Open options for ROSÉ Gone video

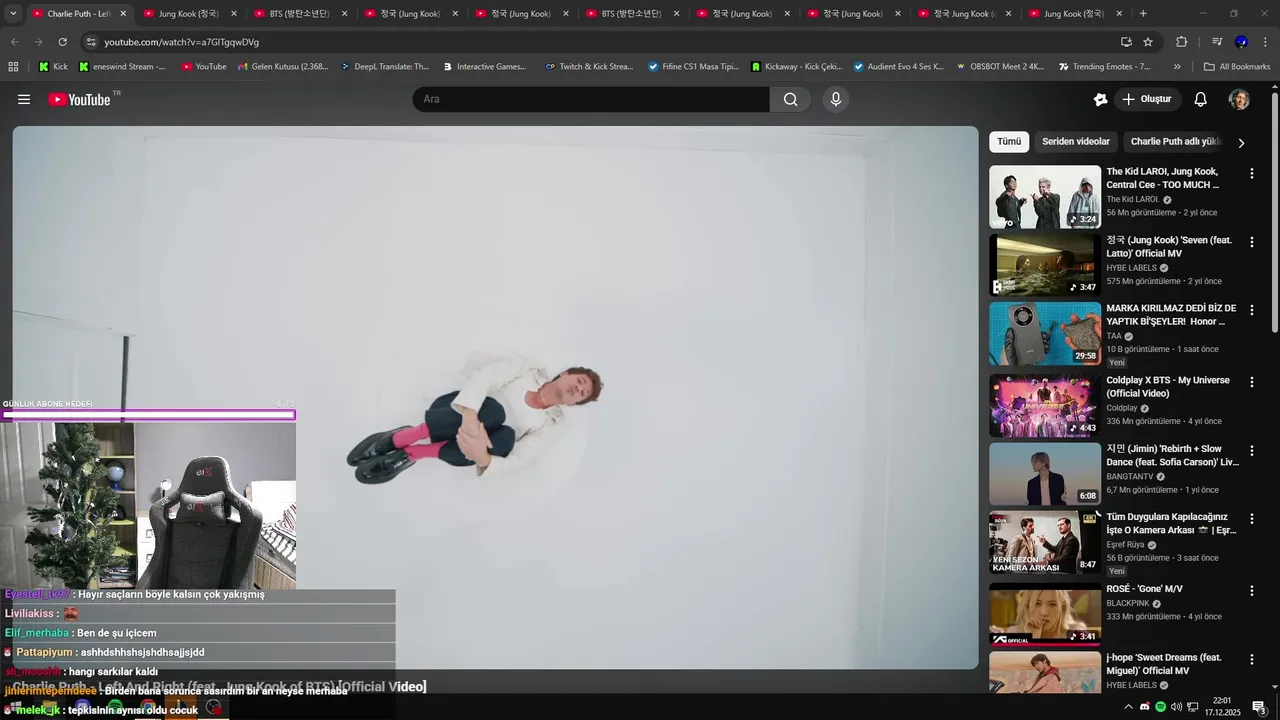click(x=1251, y=591)
